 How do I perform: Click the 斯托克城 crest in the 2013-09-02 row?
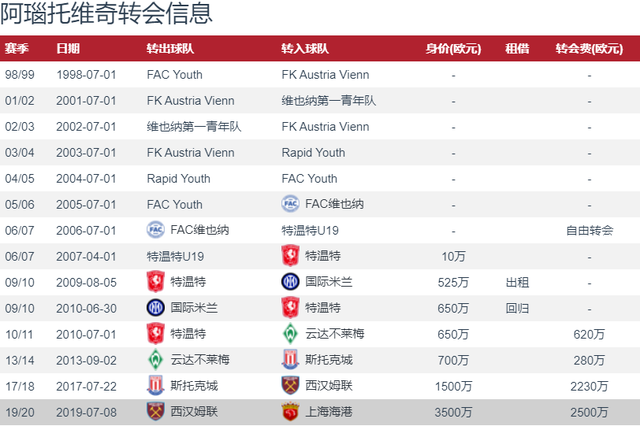coord(290,360)
